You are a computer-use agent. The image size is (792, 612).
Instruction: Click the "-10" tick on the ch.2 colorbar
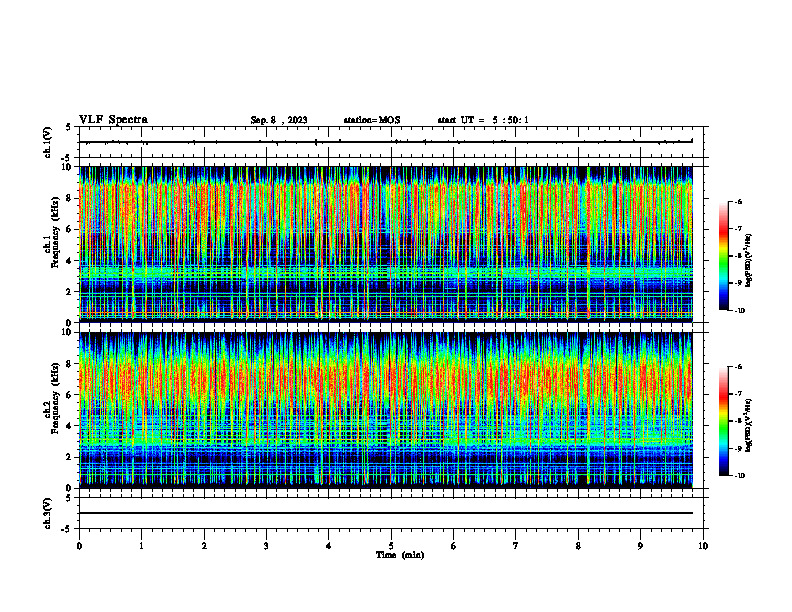tap(740, 476)
